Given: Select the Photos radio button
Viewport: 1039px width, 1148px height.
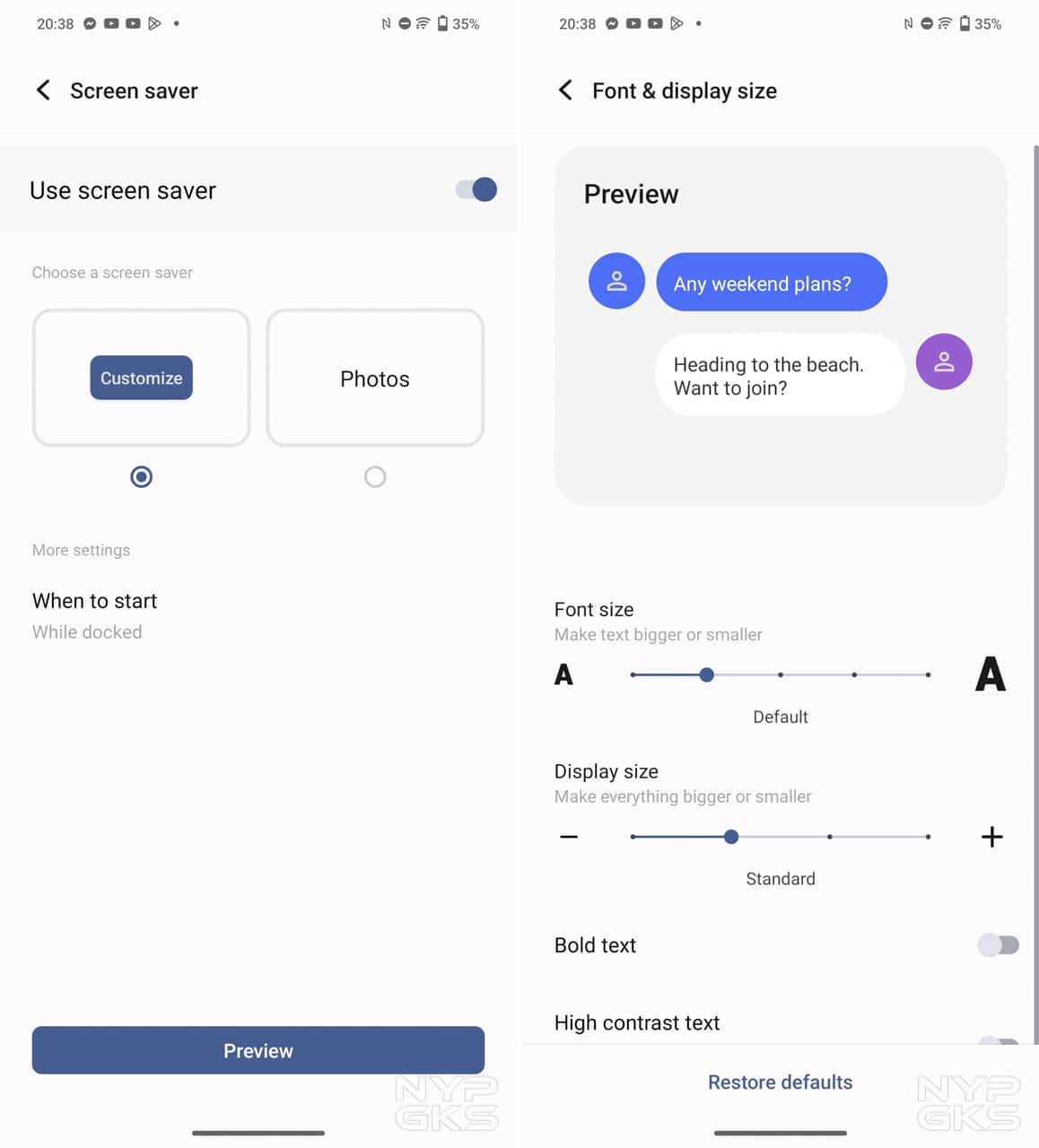Looking at the screenshot, I should (x=375, y=476).
